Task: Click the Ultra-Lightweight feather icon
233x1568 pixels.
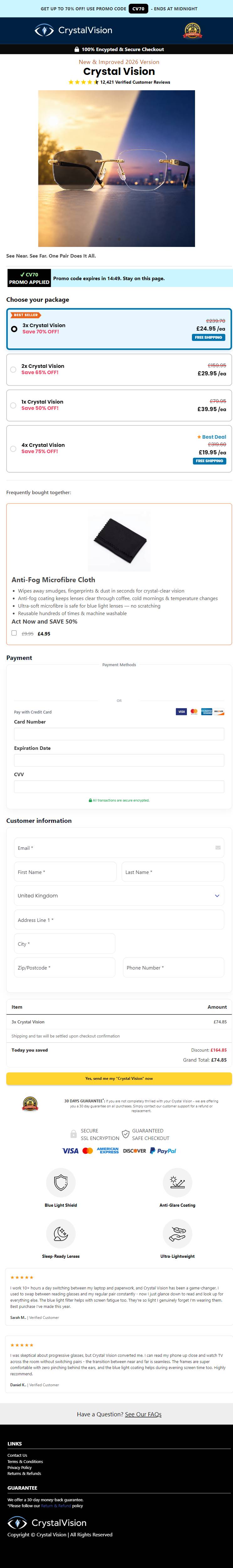Action: (x=177, y=1233)
